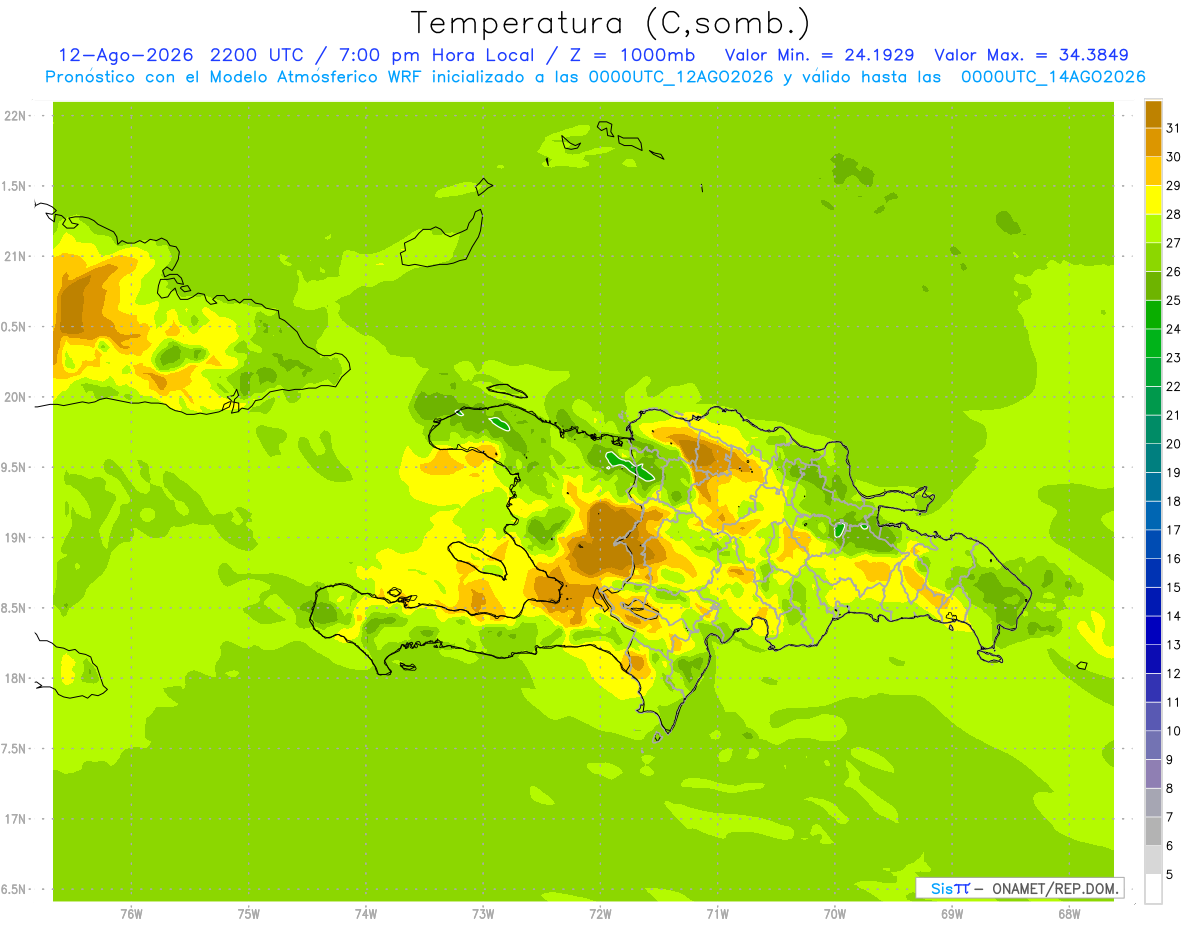The width and height of the screenshot is (1200, 927).
Task: Click the '20N' latitude label
Action: pos(15,397)
